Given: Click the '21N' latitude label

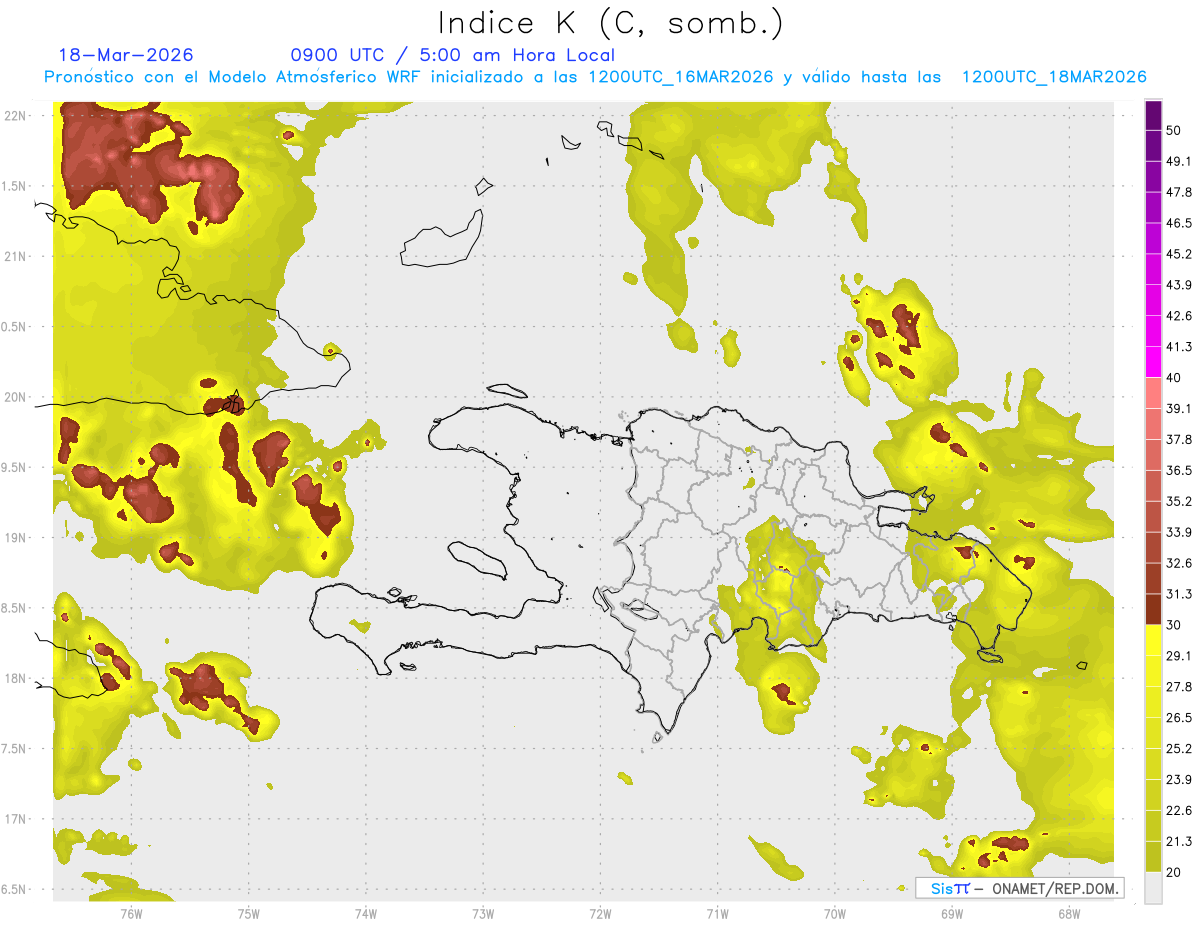Looking at the screenshot, I should [x=17, y=256].
